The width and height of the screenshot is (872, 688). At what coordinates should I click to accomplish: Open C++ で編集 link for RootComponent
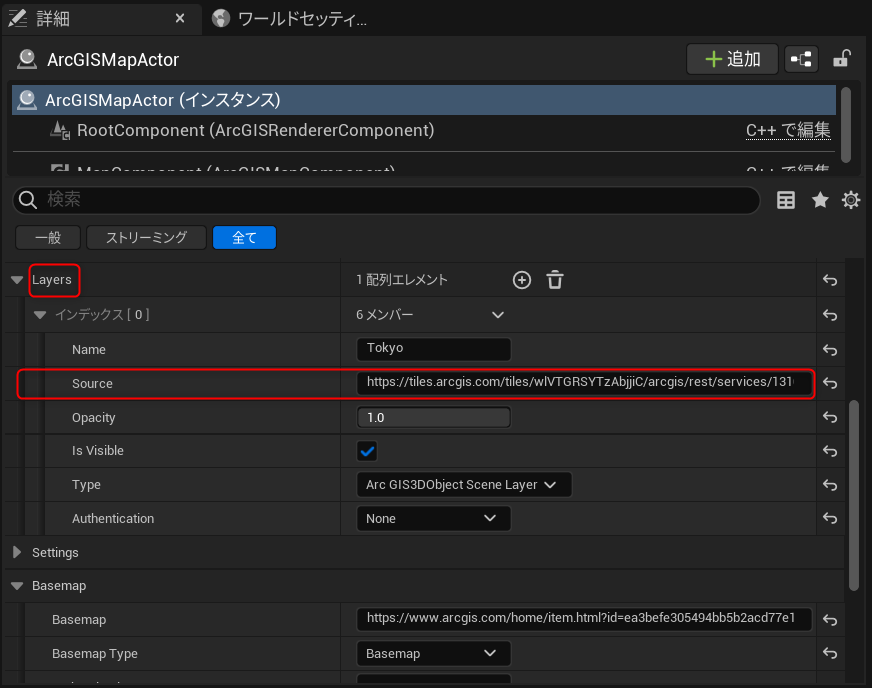[x=788, y=130]
